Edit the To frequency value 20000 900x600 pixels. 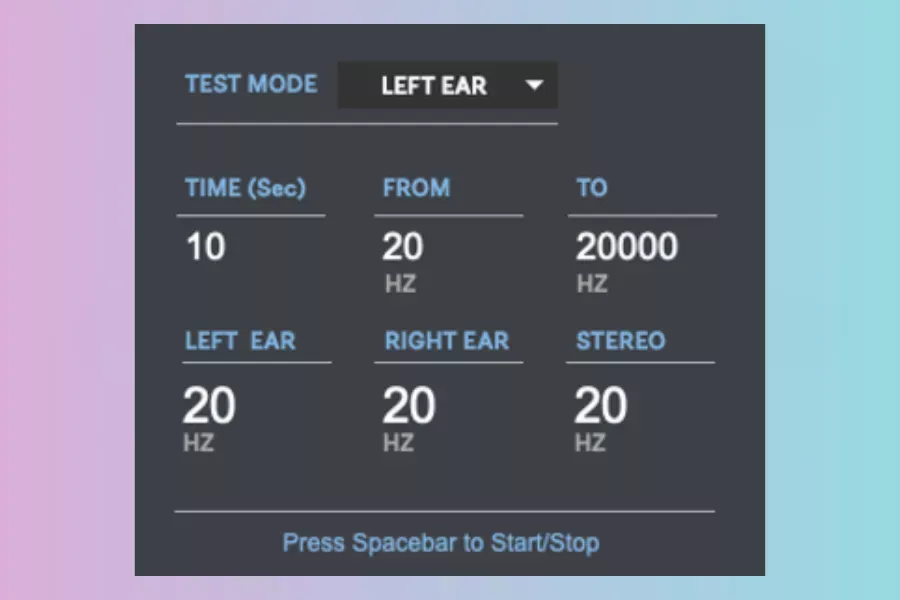click(627, 247)
